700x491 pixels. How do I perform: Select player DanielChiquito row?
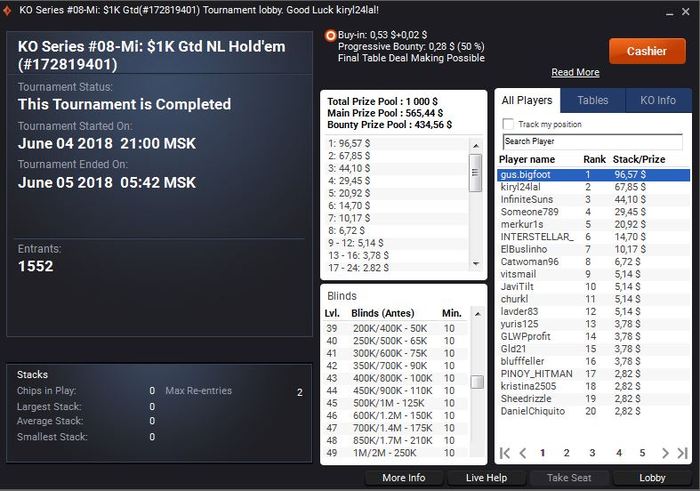coord(593,411)
